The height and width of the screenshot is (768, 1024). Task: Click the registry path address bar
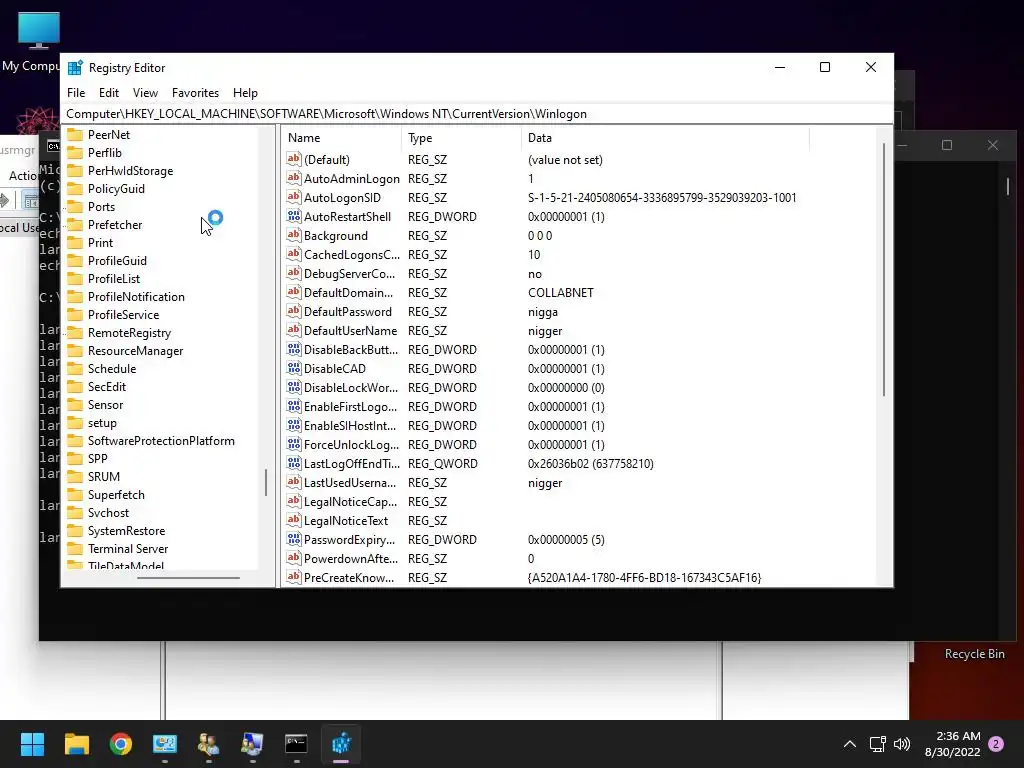(477, 114)
